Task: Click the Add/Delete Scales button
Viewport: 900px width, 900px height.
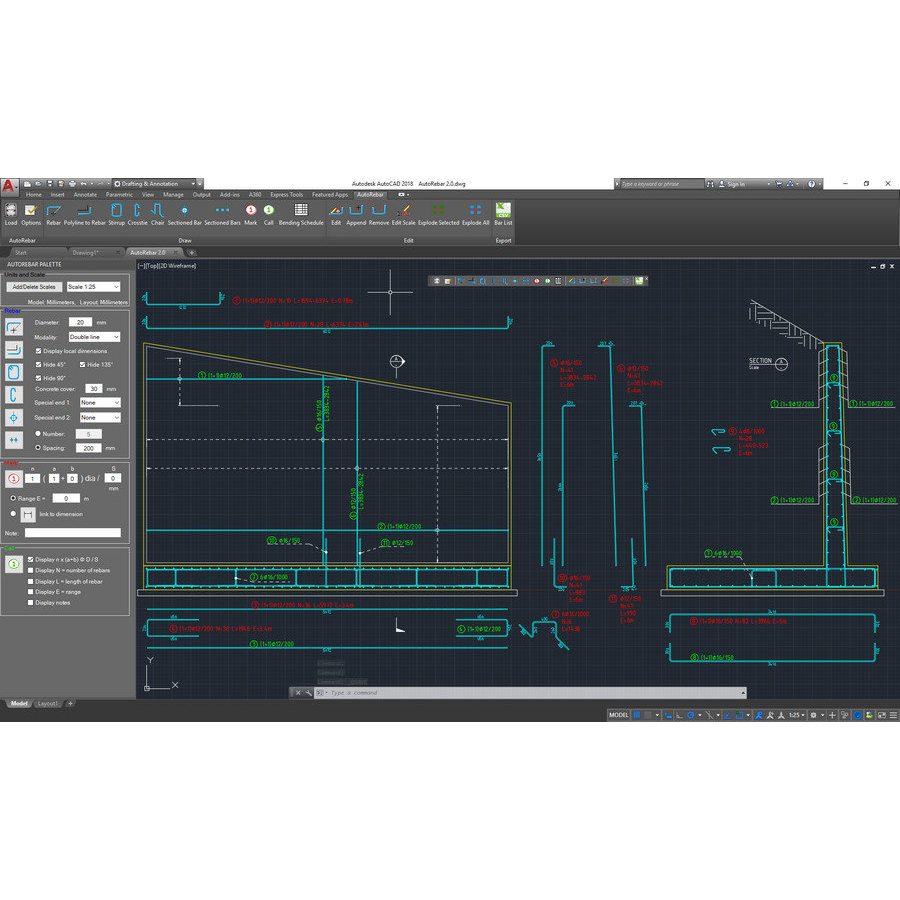Action: click(x=34, y=287)
